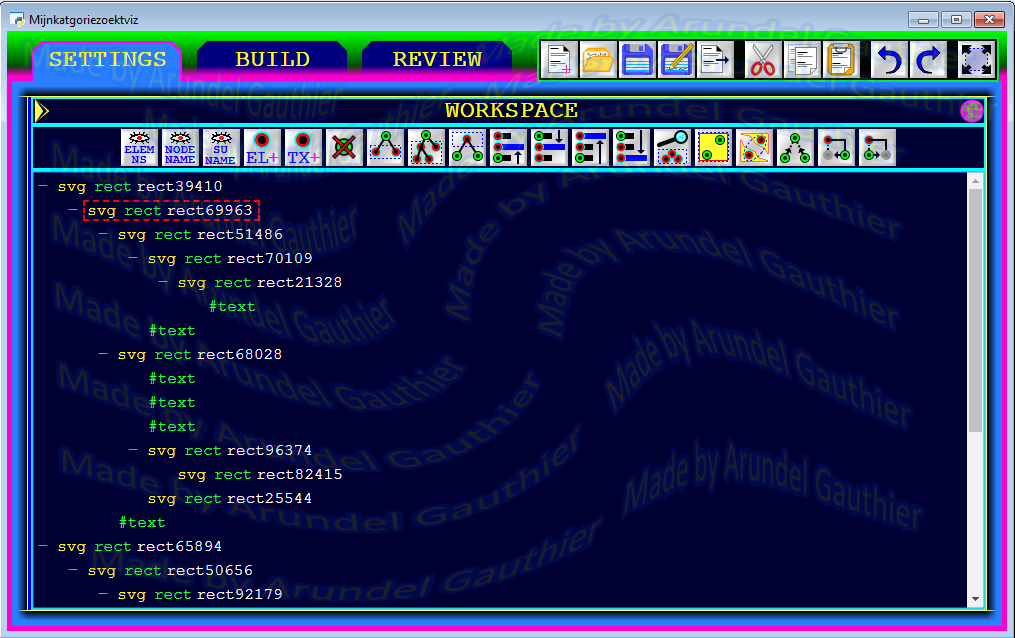Collapse the rect65894 tree node
This screenshot has height=638, width=1015.
43,547
